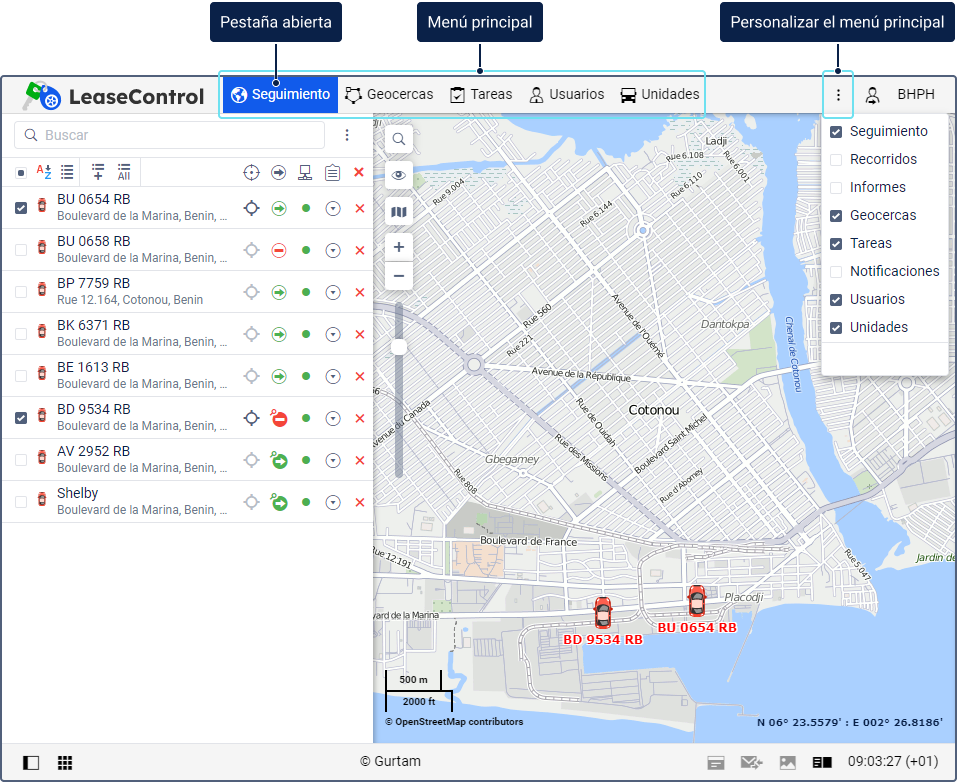
Task: Click the map search magnifier icon
Action: click(x=398, y=139)
